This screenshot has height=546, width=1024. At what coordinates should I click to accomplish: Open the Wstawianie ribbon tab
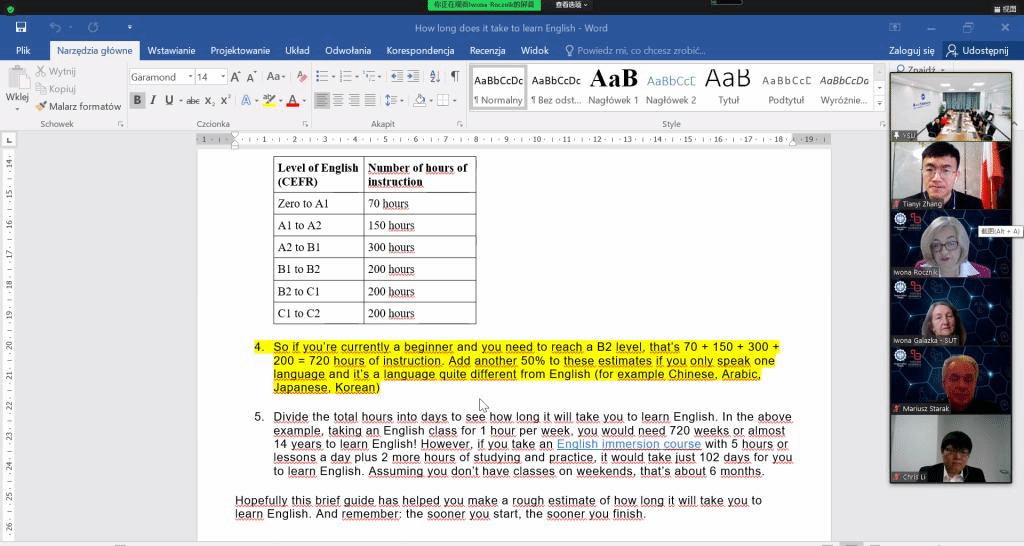(171, 50)
